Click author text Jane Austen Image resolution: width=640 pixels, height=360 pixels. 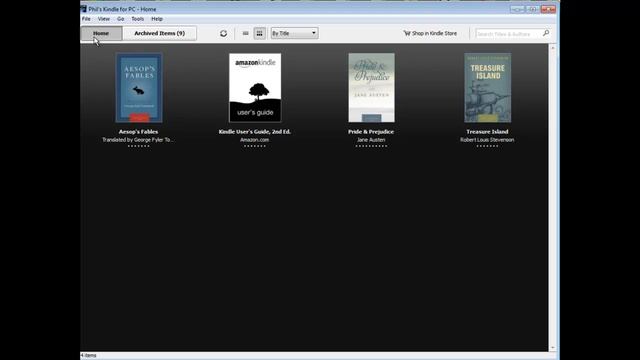click(371, 140)
